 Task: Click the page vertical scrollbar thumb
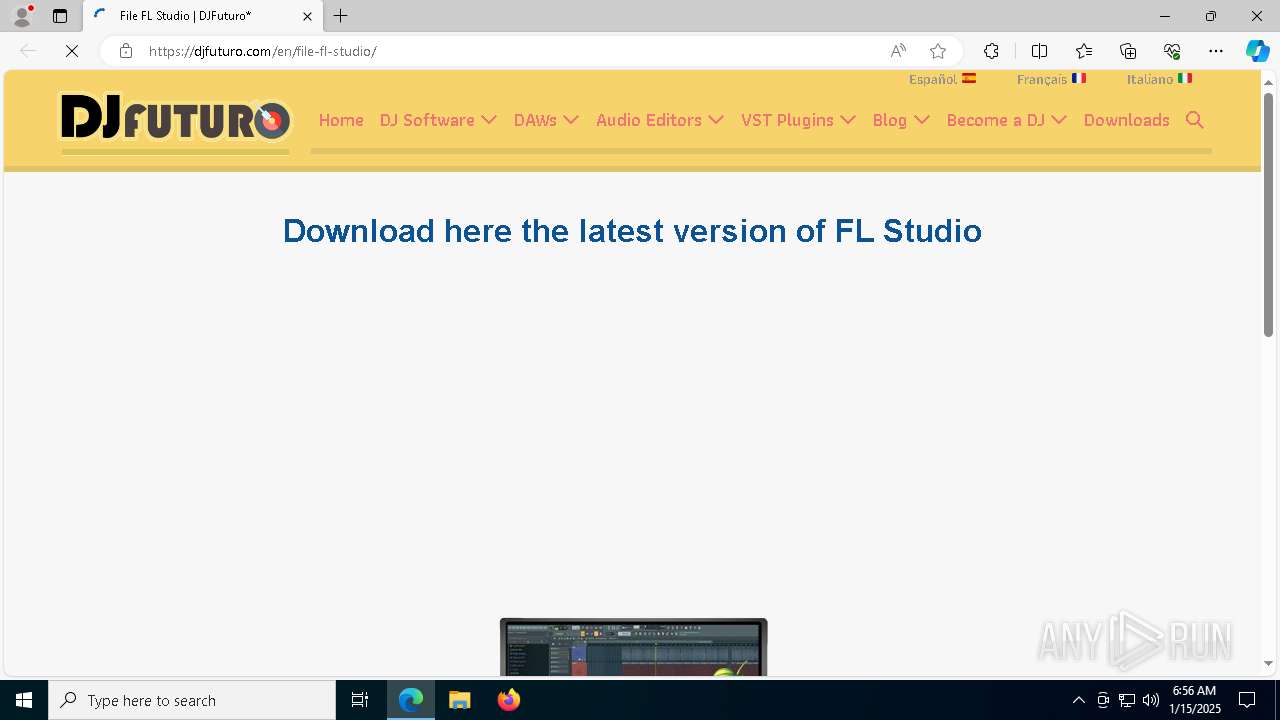click(x=1268, y=214)
